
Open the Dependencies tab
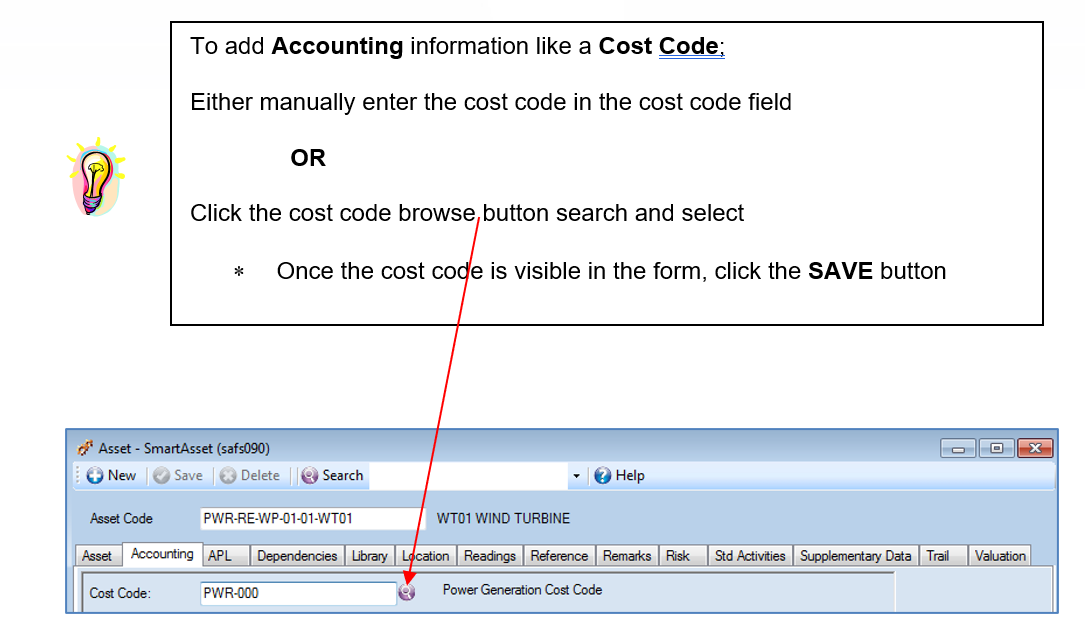click(297, 556)
